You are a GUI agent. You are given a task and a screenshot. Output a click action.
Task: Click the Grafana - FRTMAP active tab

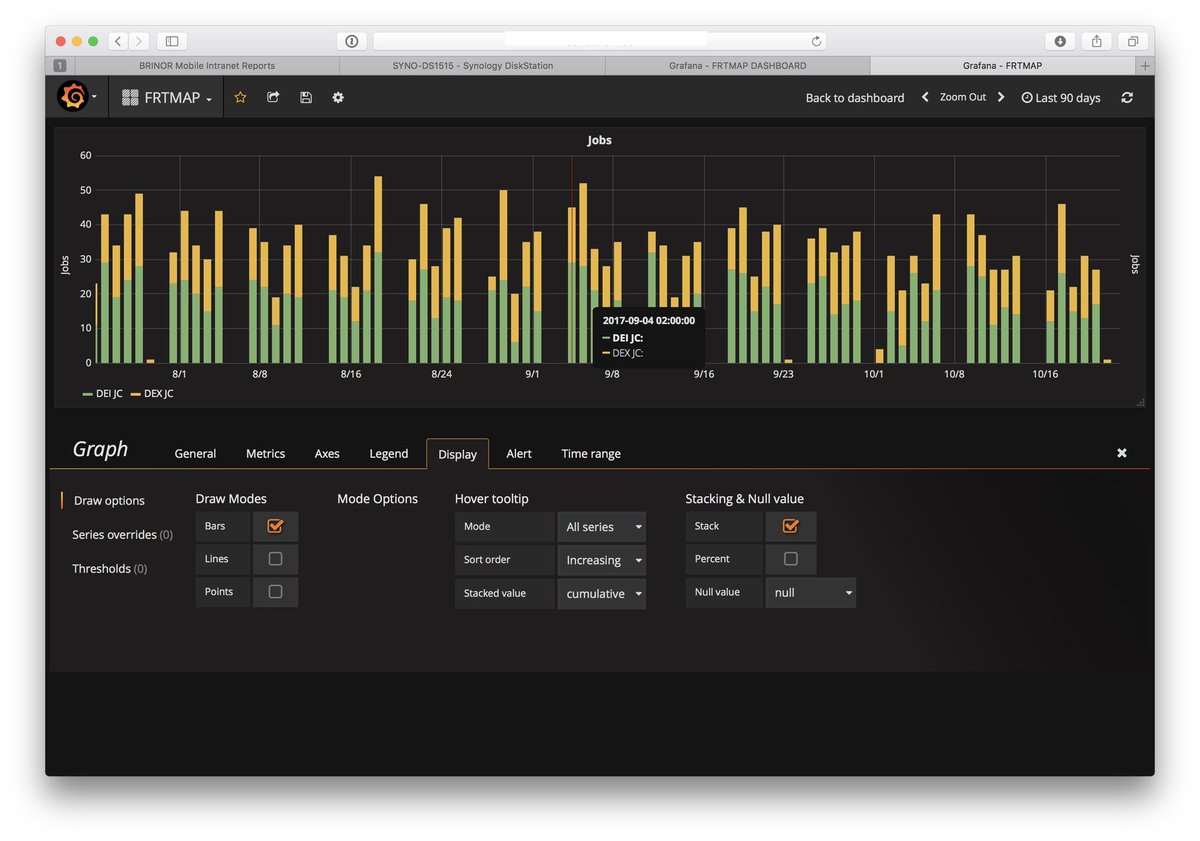1003,65
